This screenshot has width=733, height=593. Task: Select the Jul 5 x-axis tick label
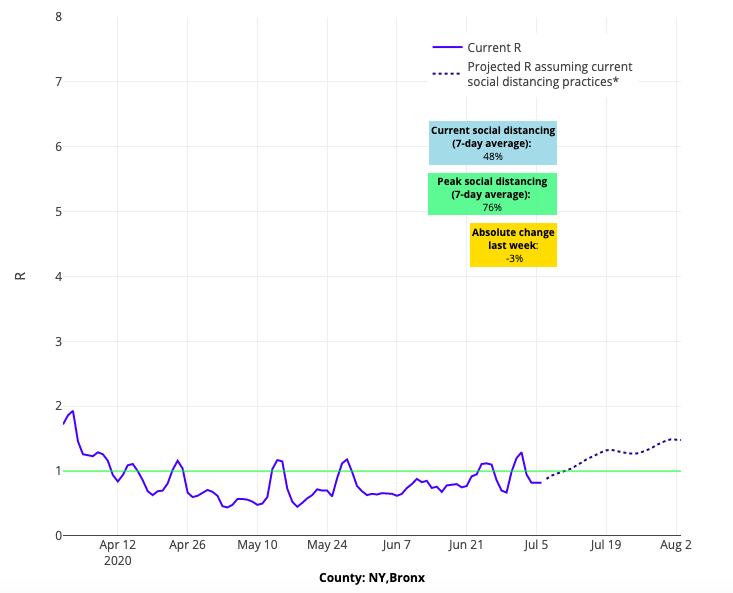[x=537, y=546]
